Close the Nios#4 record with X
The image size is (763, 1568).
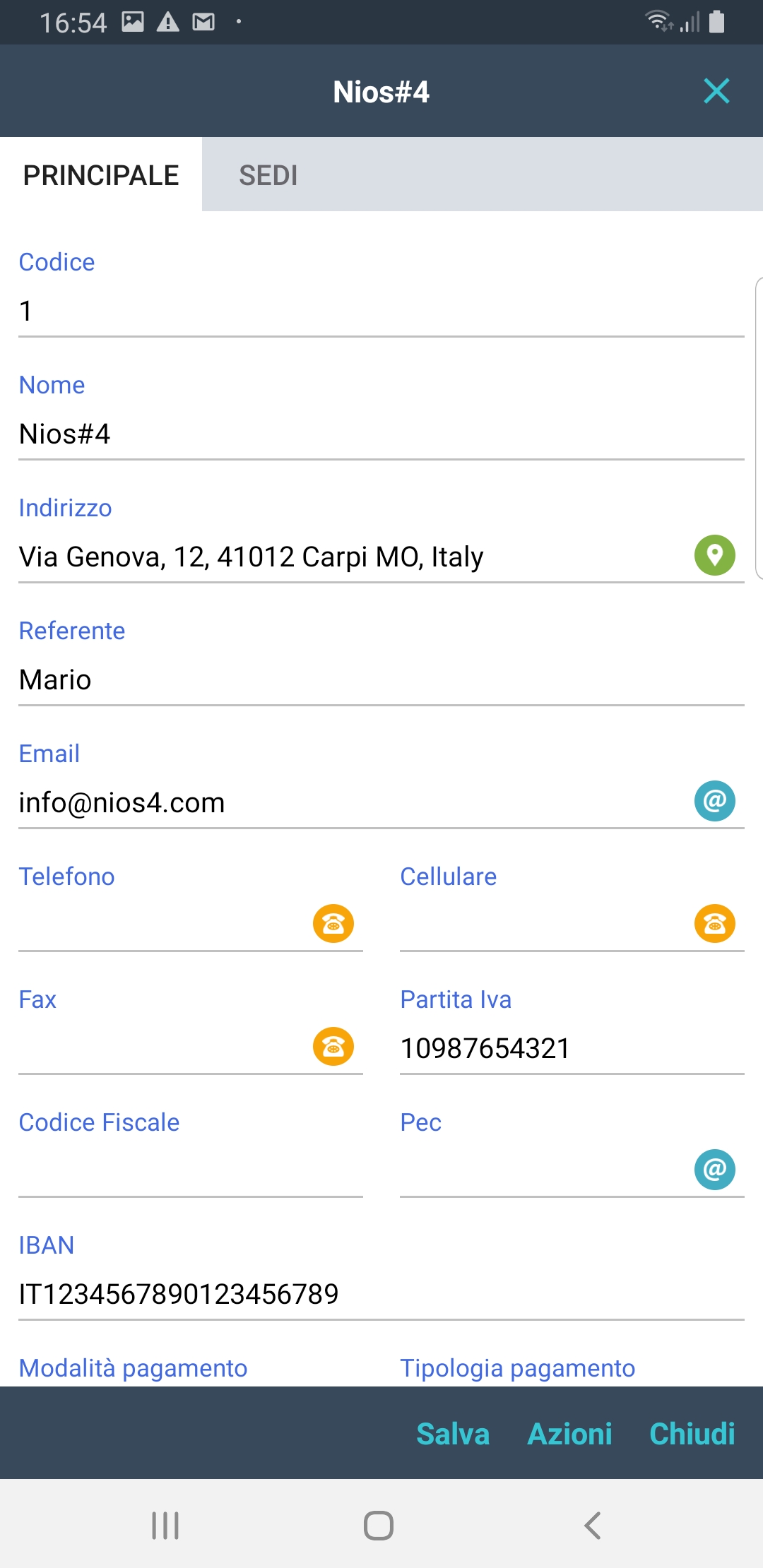click(x=716, y=91)
